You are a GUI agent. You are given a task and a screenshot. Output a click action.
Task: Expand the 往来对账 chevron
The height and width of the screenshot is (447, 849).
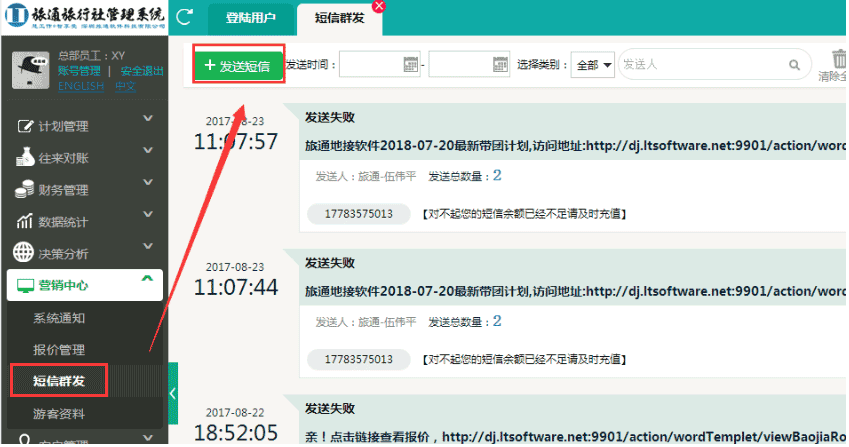pos(147,150)
